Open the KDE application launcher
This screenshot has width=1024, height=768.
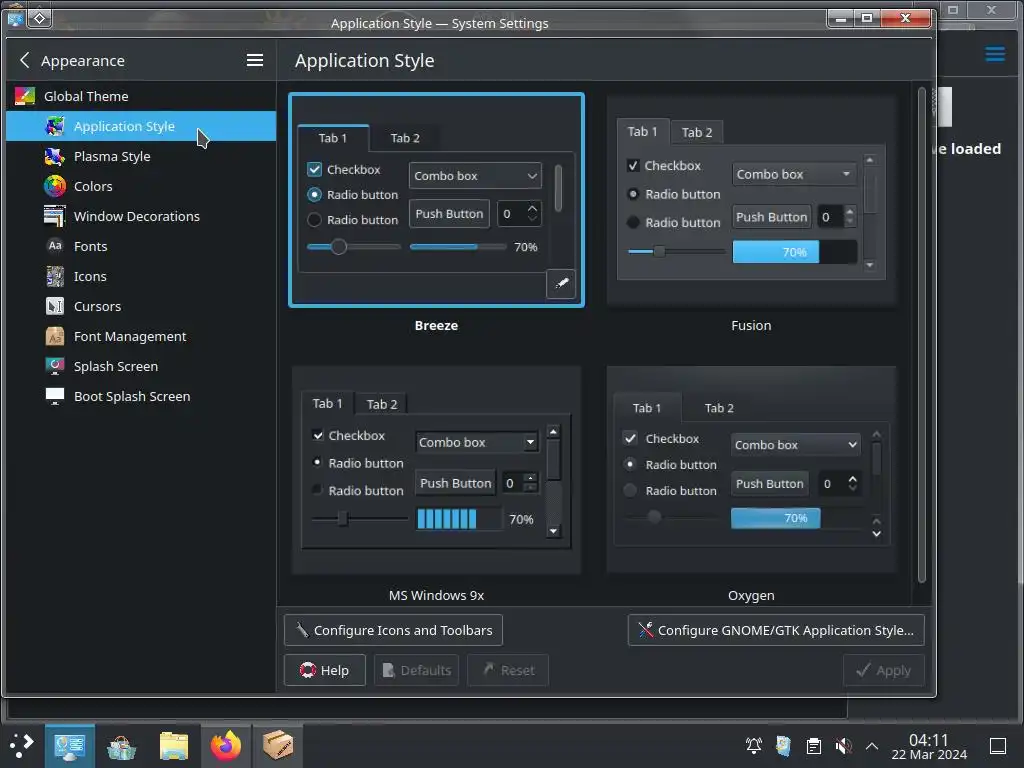click(22, 745)
